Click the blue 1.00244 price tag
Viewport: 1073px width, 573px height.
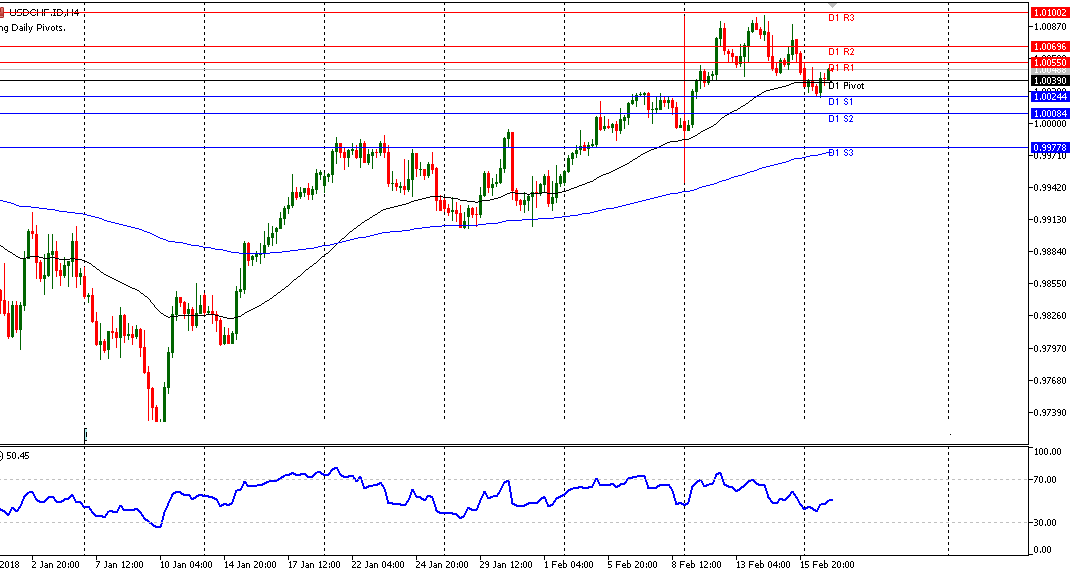(x=1050, y=97)
